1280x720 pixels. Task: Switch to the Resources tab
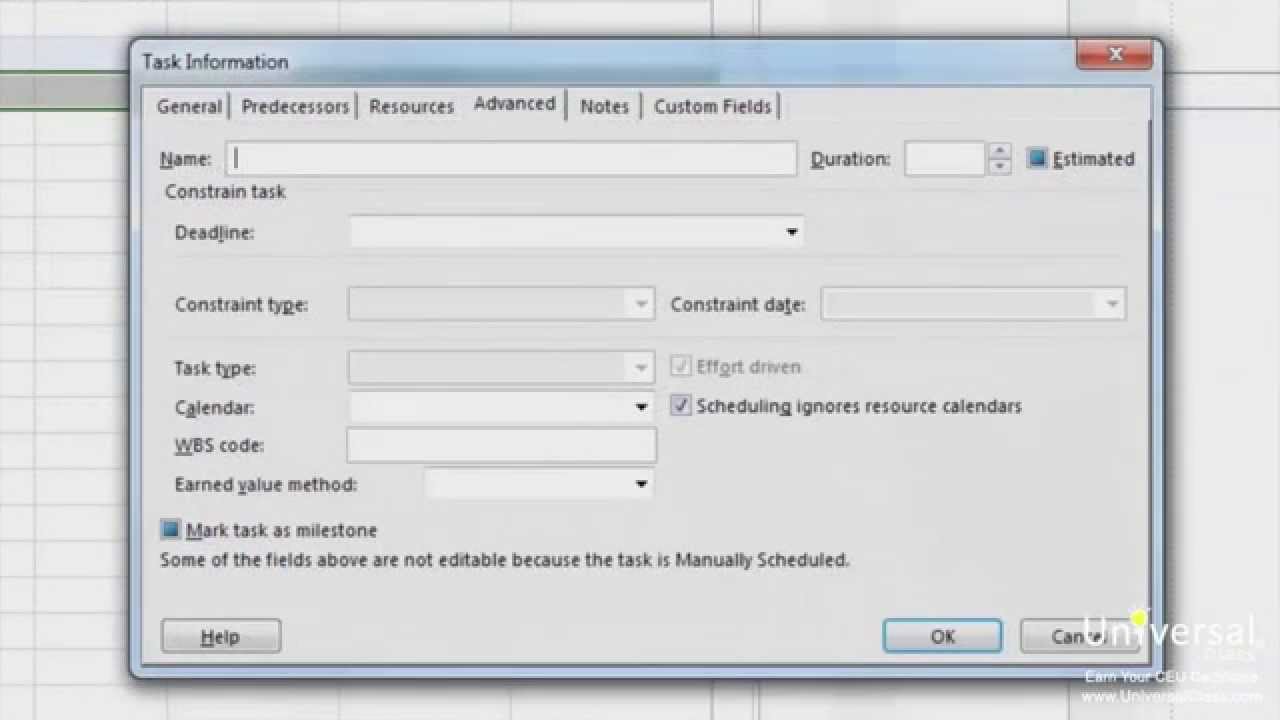click(411, 106)
